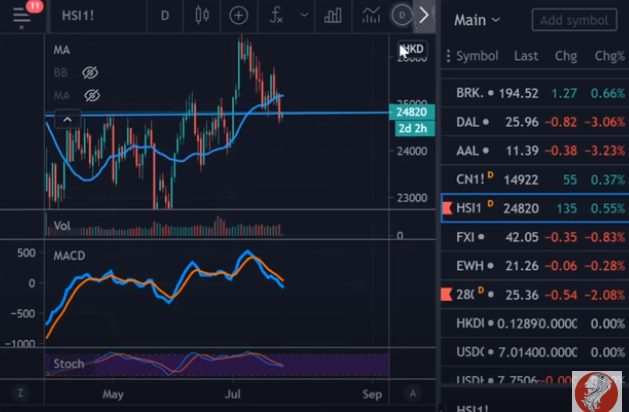Select the BRK. watchlist row
Image resolution: width=629 pixels, height=412 pixels.
coord(535,93)
